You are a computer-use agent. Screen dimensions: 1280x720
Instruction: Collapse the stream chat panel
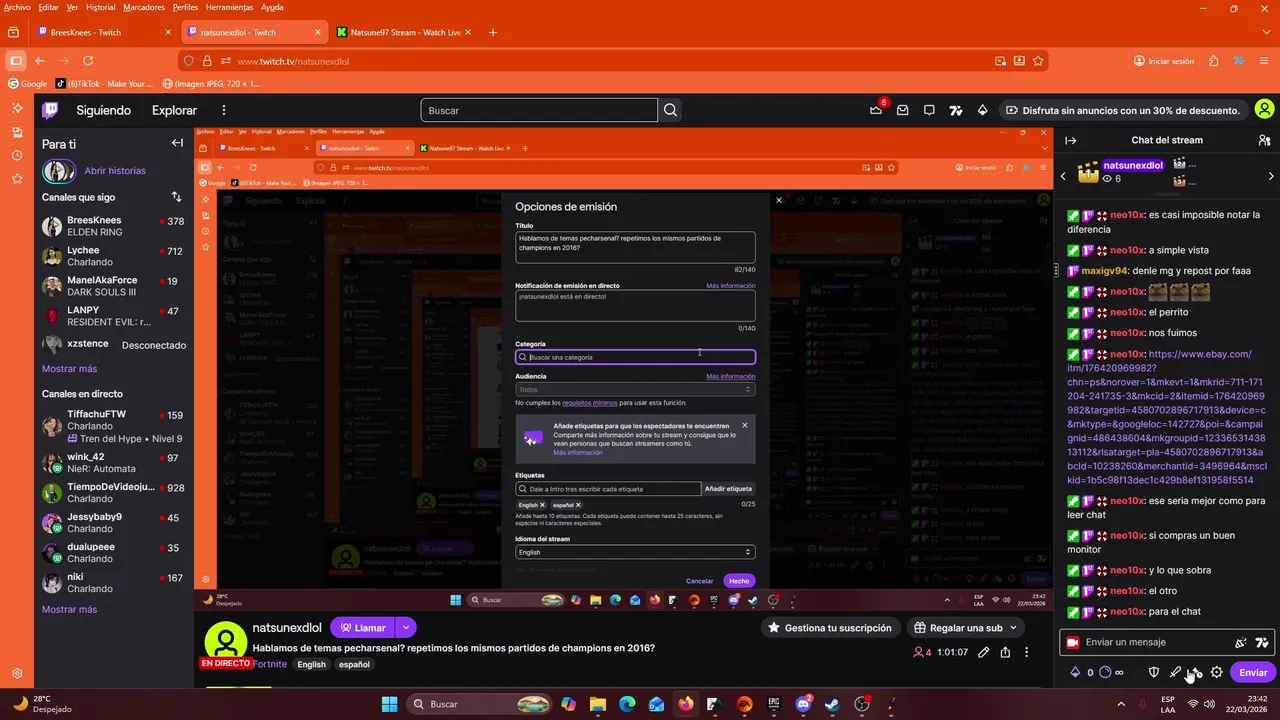[1071, 140]
